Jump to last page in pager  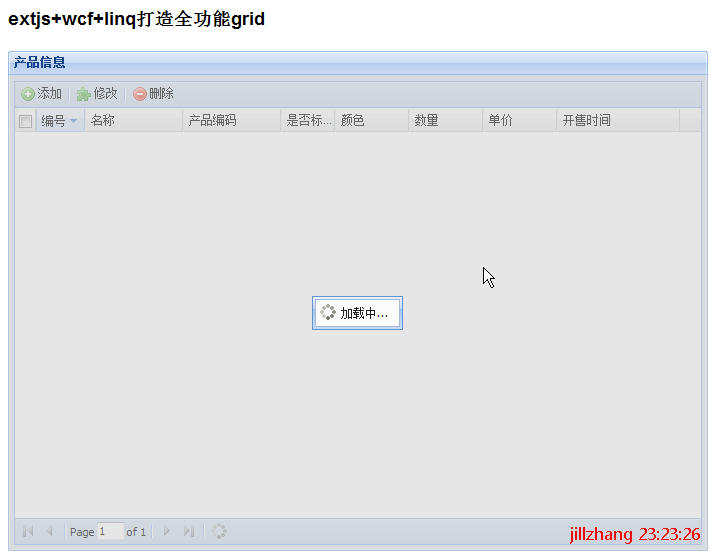[x=189, y=532]
